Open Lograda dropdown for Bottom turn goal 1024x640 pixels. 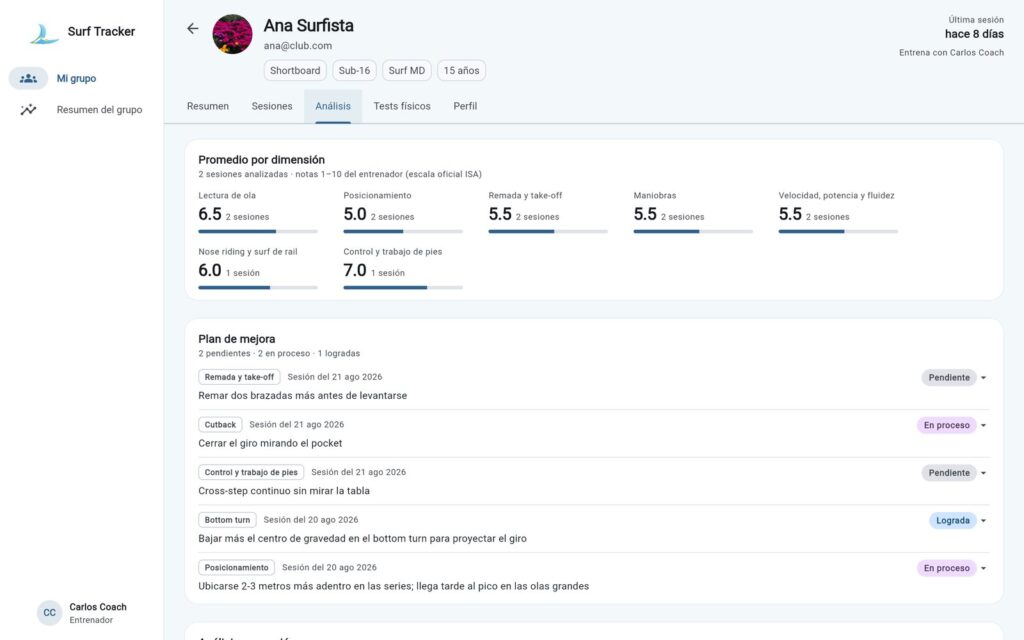point(958,520)
